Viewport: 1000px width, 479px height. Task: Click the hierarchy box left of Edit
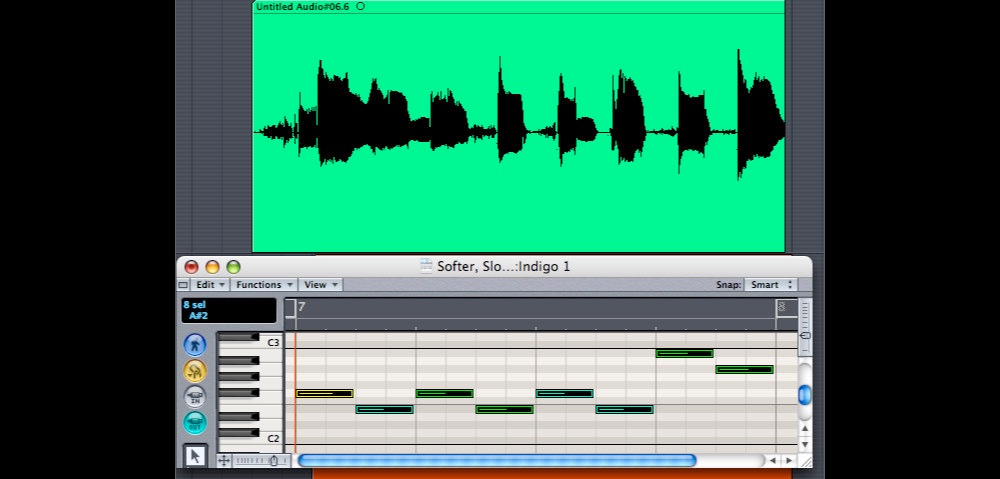click(183, 285)
